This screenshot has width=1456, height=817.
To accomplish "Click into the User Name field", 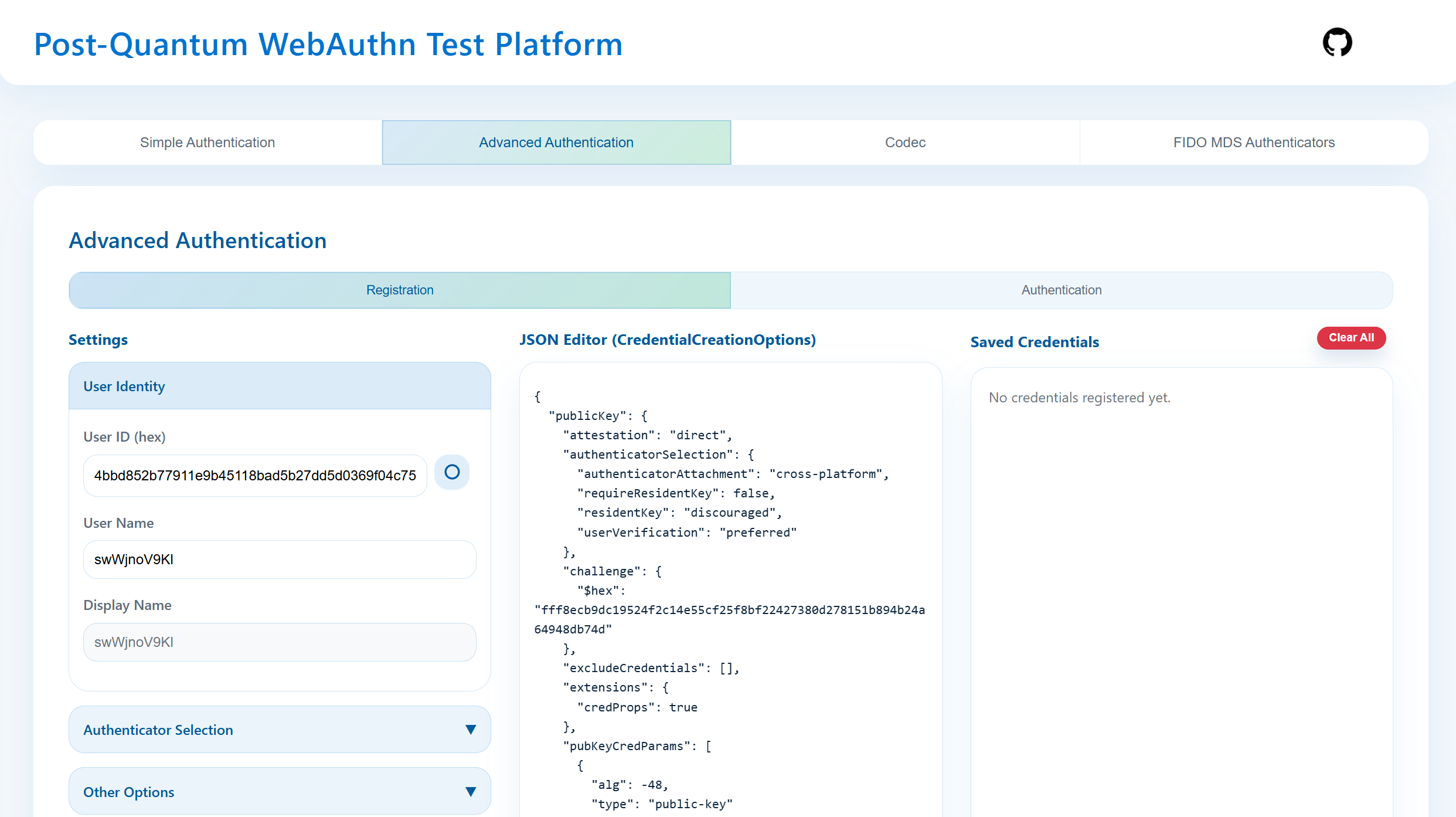I will [x=280, y=560].
